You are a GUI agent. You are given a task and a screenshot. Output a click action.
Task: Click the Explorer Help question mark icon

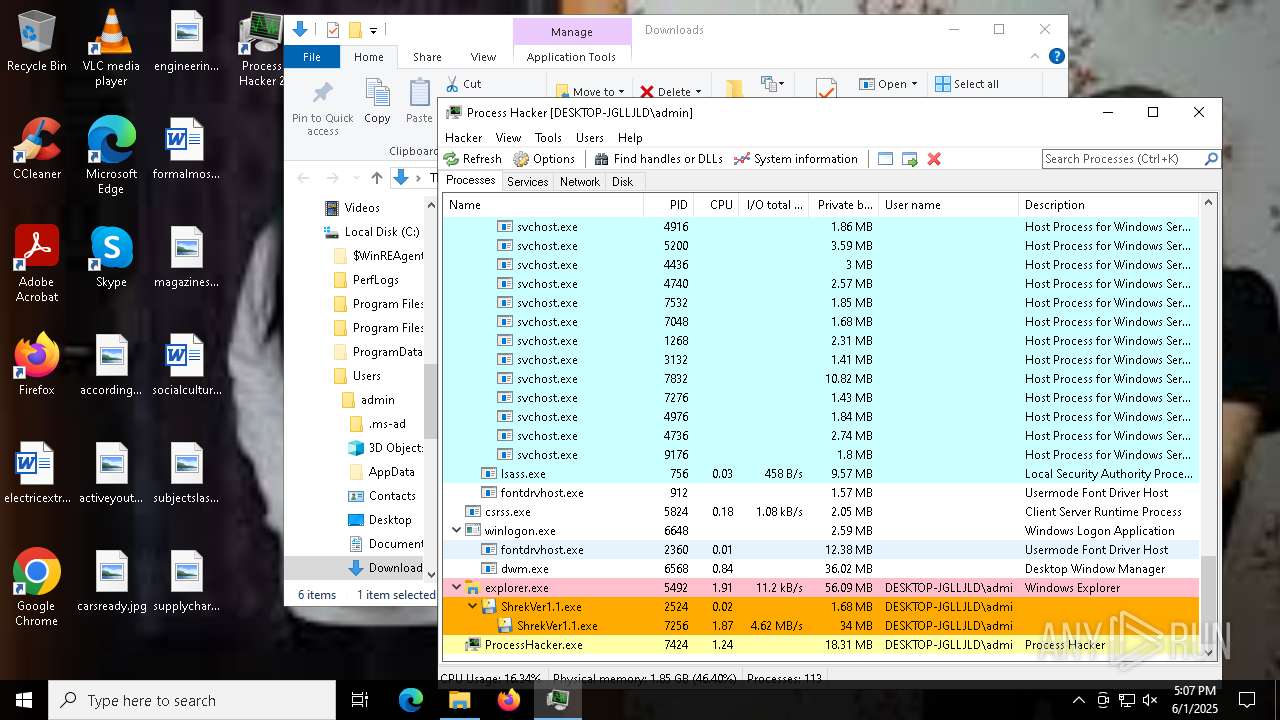click(x=1056, y=57)
